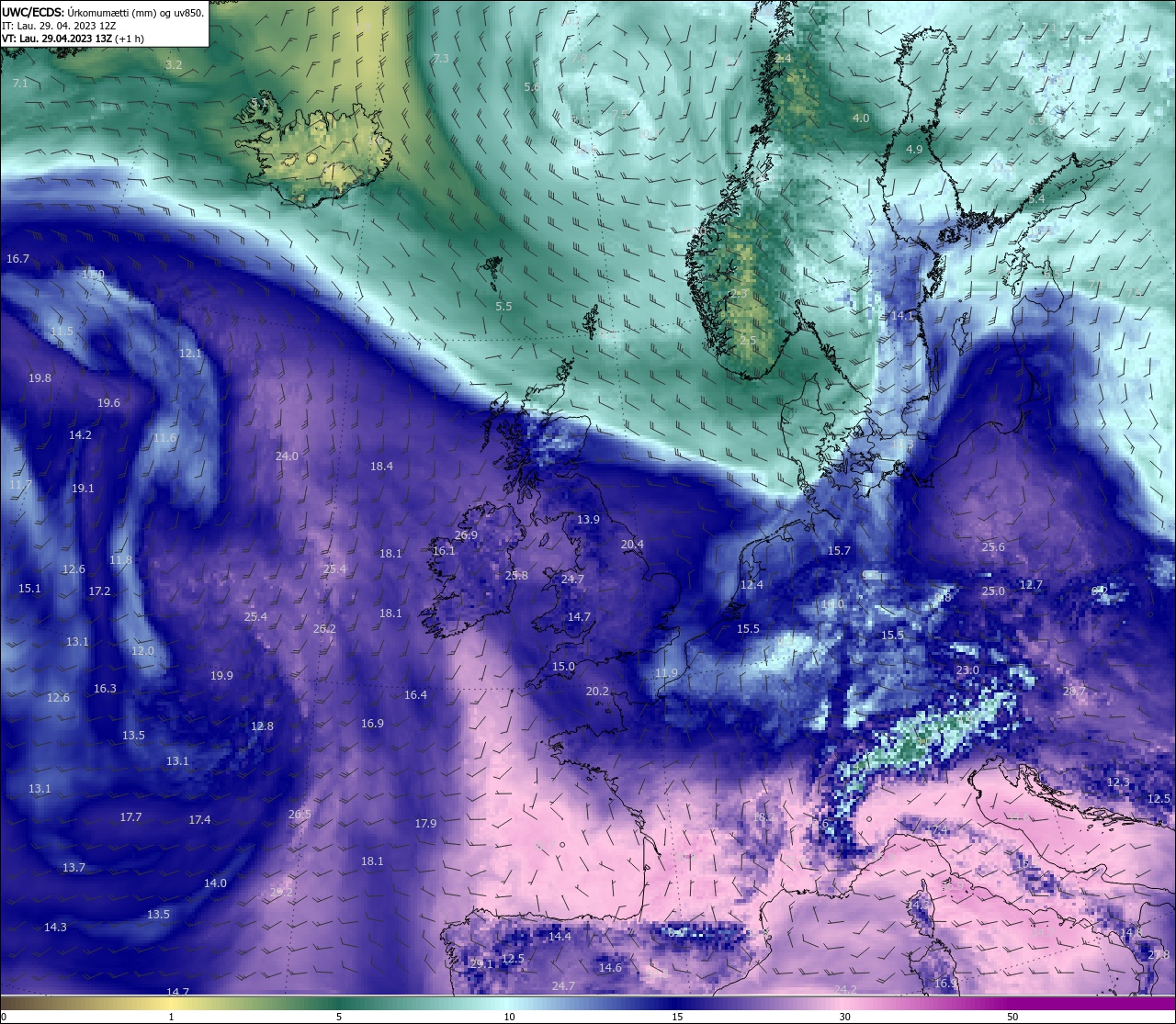Click the 17.2 value label

(99, 591)
